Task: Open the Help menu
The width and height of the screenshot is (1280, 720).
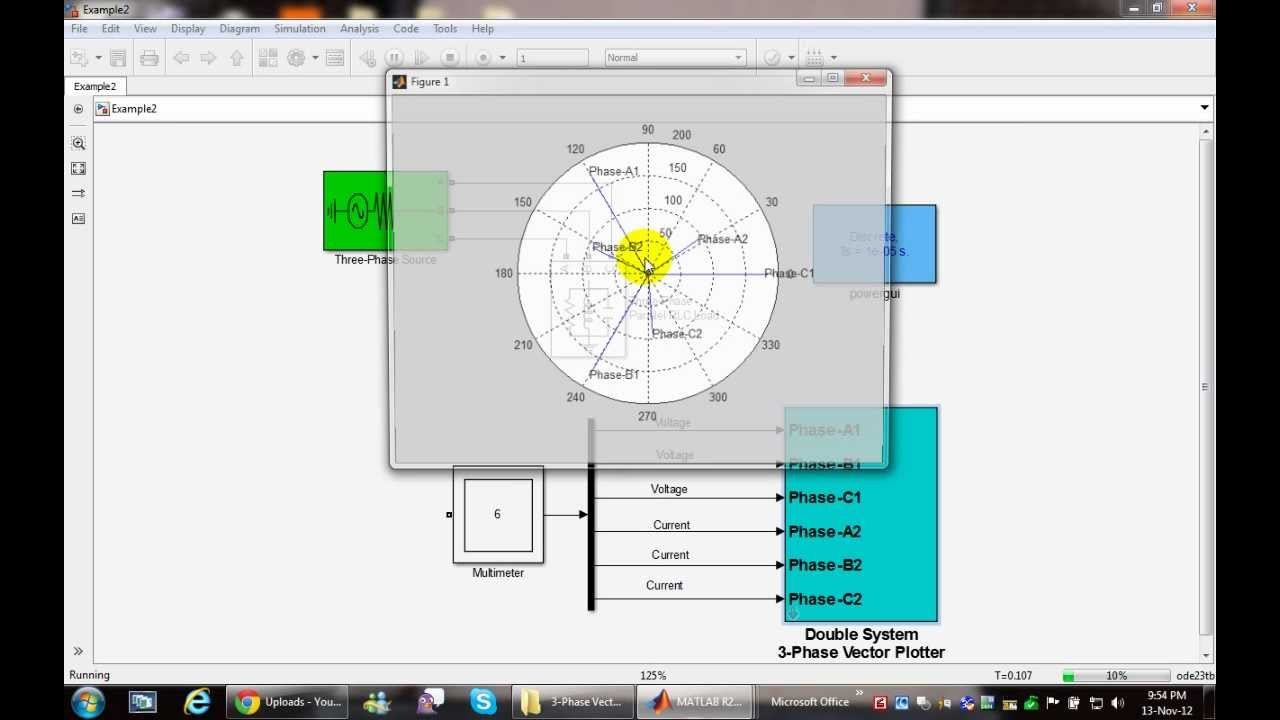Action: (x=482, y=29)
